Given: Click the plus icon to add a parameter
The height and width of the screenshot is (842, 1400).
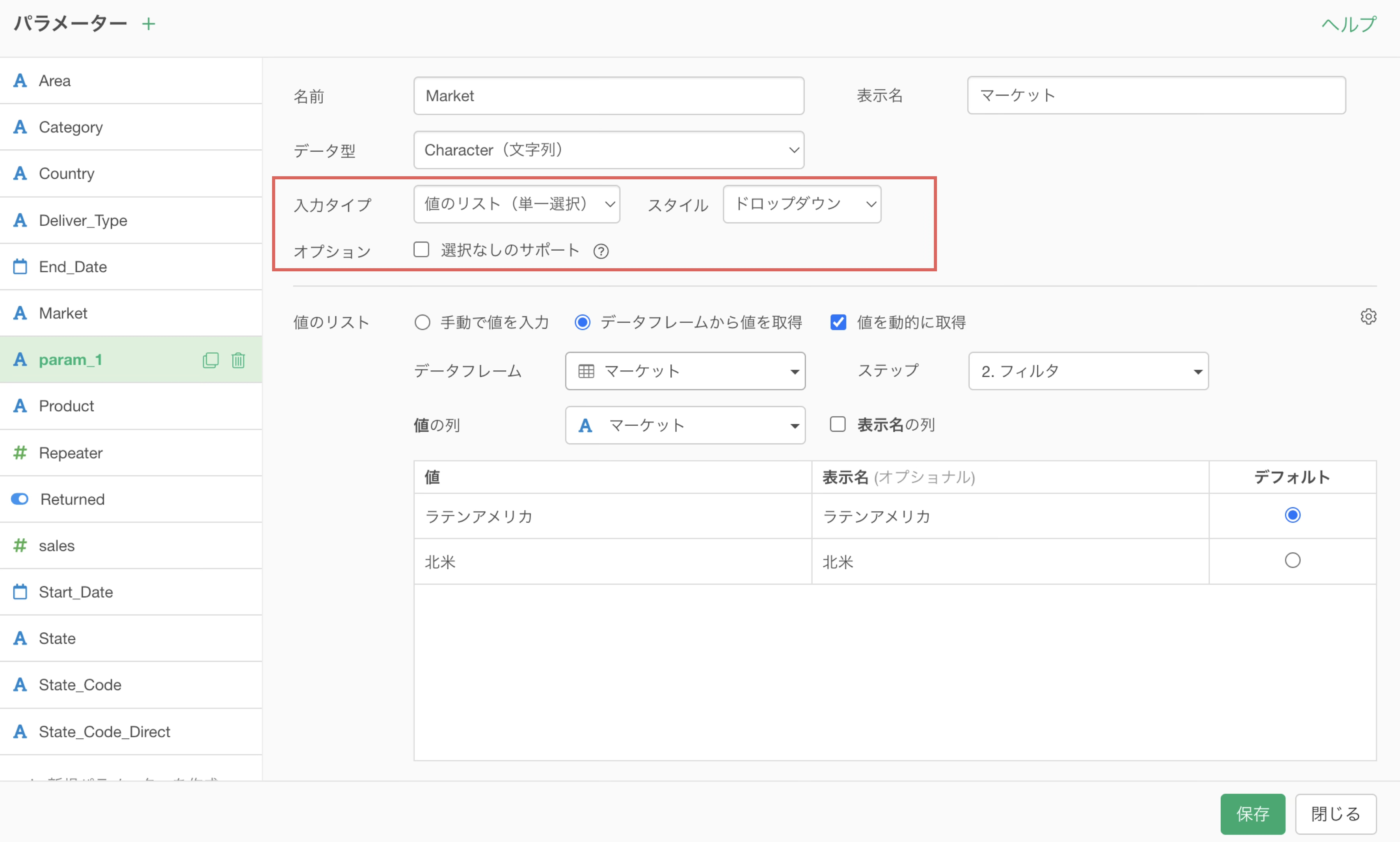Looking at the screenshot, I should (148, 24).
